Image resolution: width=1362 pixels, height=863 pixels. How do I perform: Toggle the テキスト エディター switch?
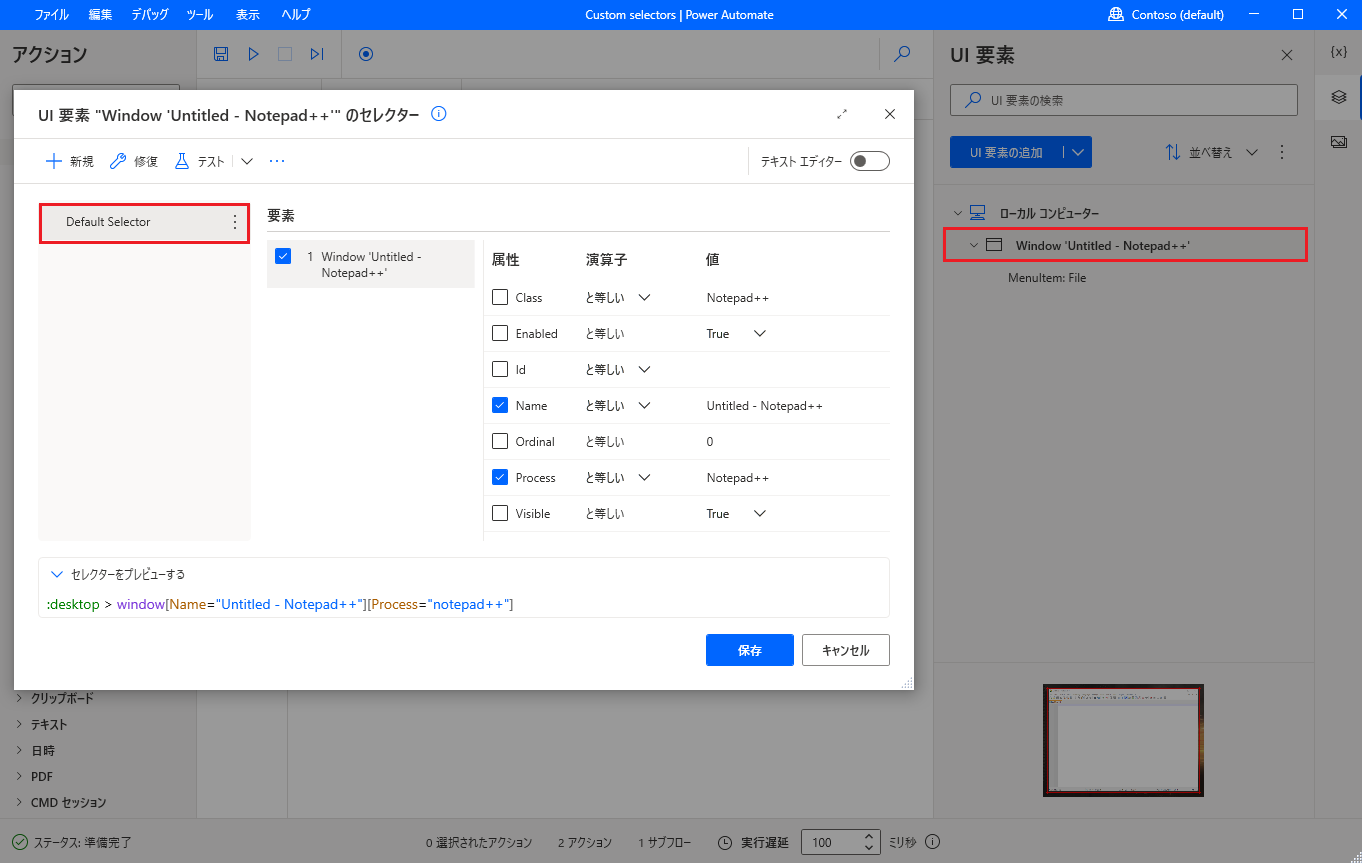click(x=869, y=161)
